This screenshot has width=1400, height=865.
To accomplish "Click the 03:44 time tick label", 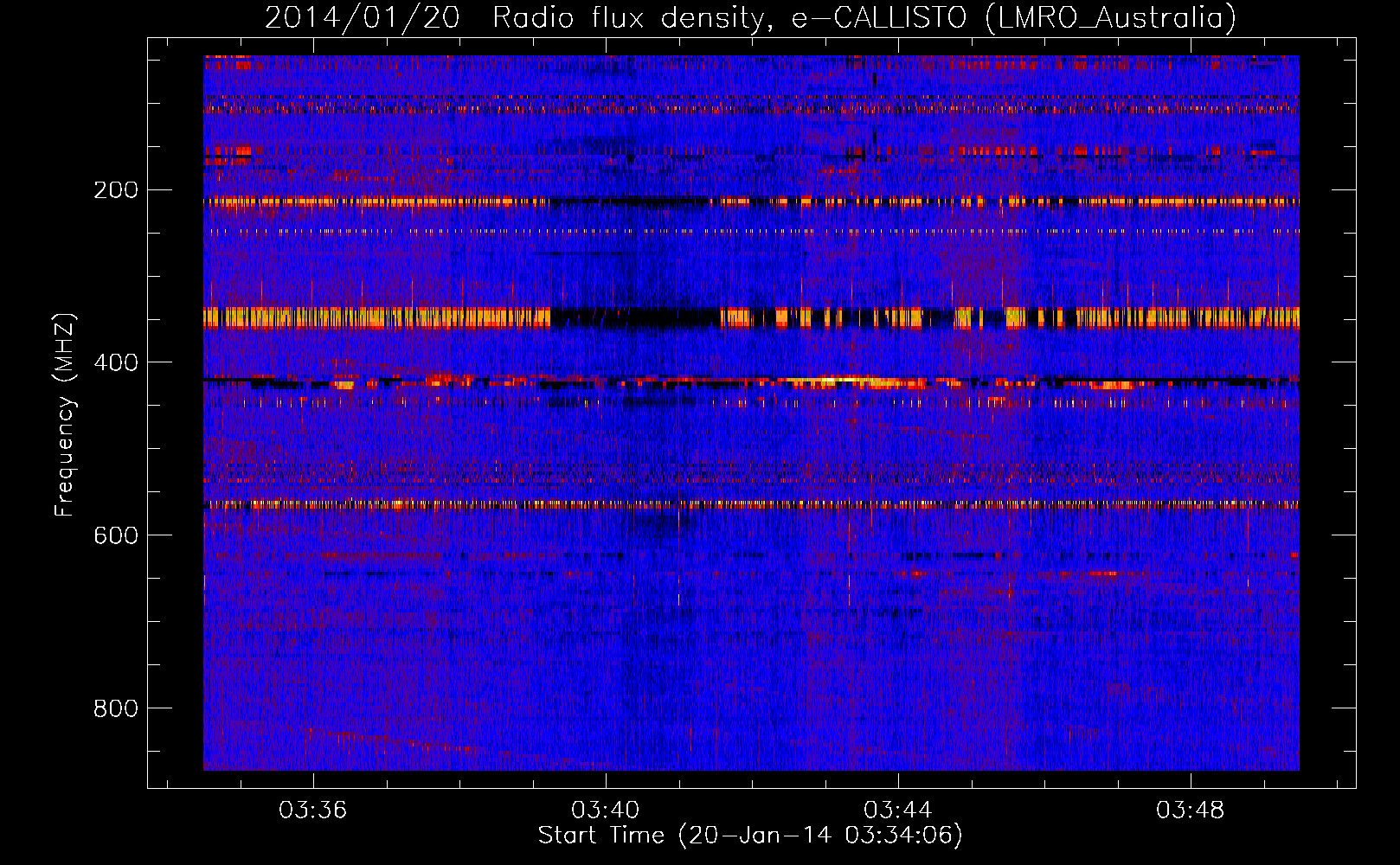I will point(898,810).
